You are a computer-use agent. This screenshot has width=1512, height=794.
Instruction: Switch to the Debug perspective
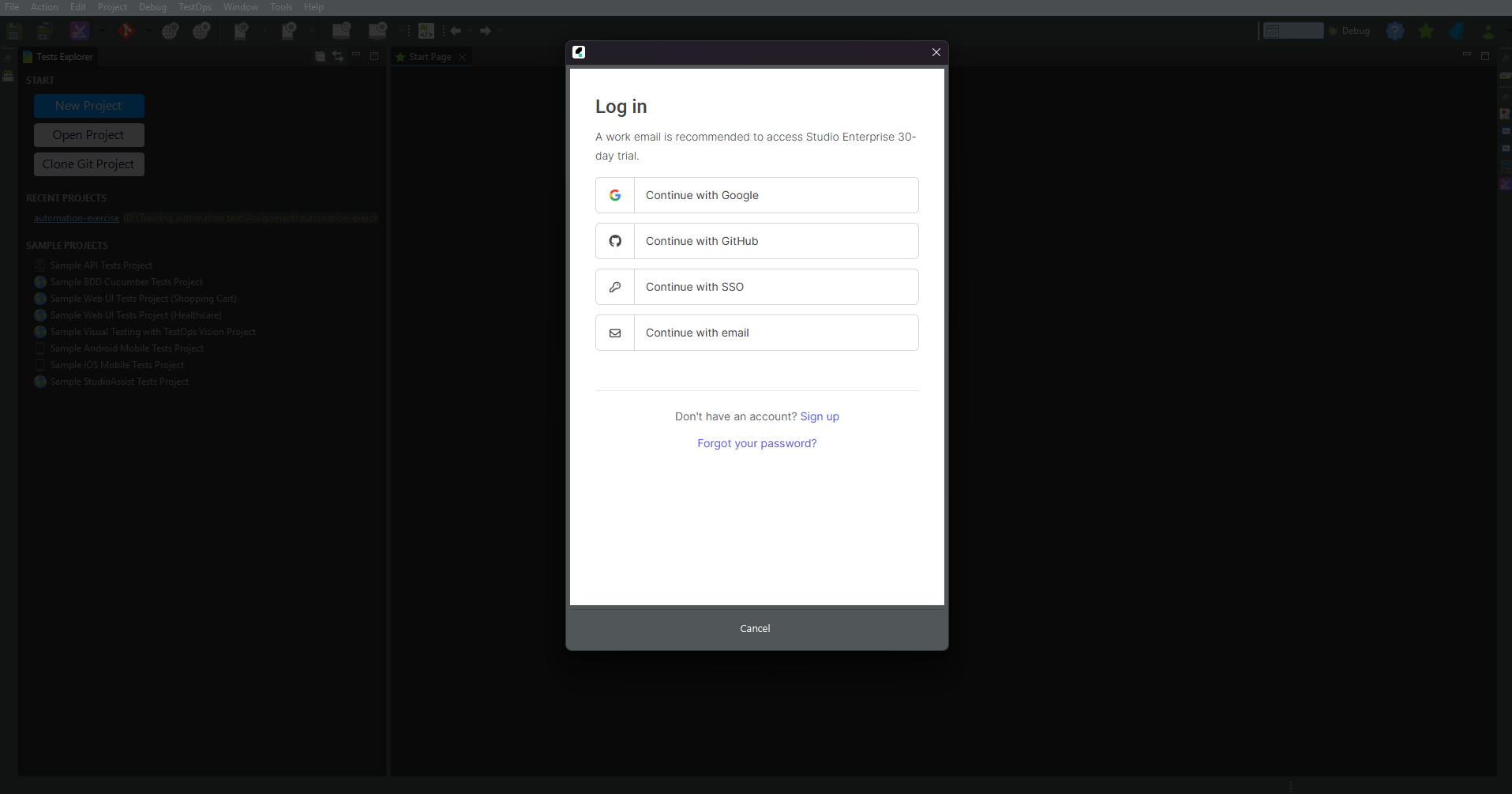[1349, 31]
